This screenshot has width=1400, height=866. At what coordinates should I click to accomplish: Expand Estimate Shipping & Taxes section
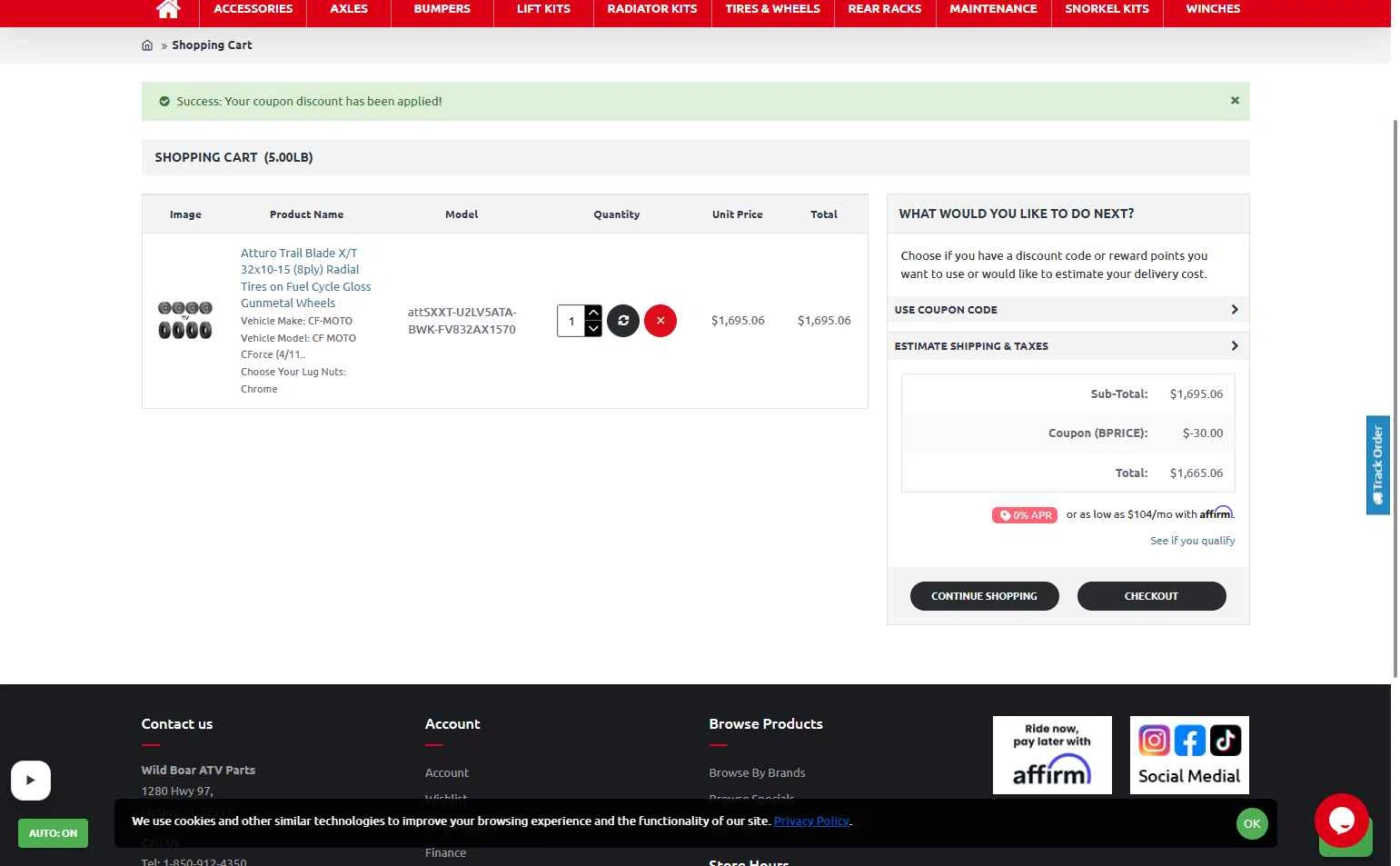[x=1067, y=346]
